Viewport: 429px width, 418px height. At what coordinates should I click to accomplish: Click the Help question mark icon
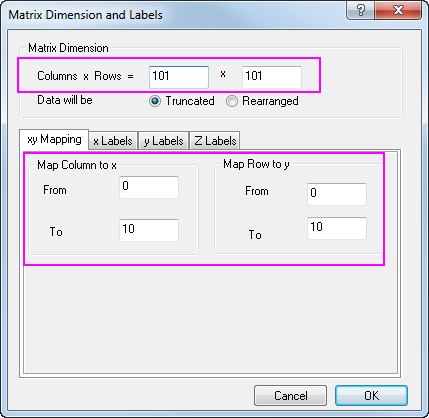tap(360, 10)
